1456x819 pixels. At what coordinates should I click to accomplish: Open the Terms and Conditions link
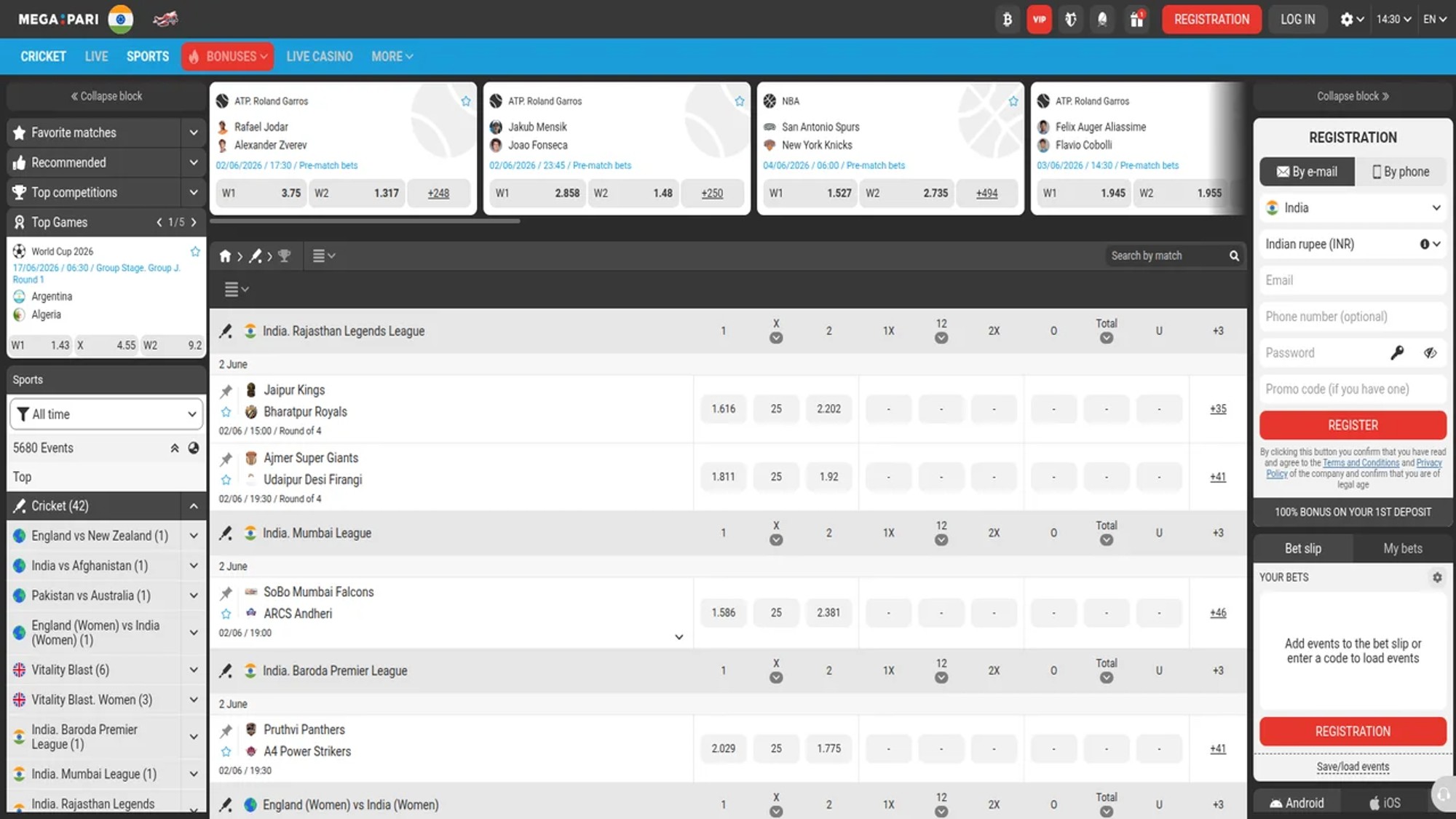pos(1360,463)
